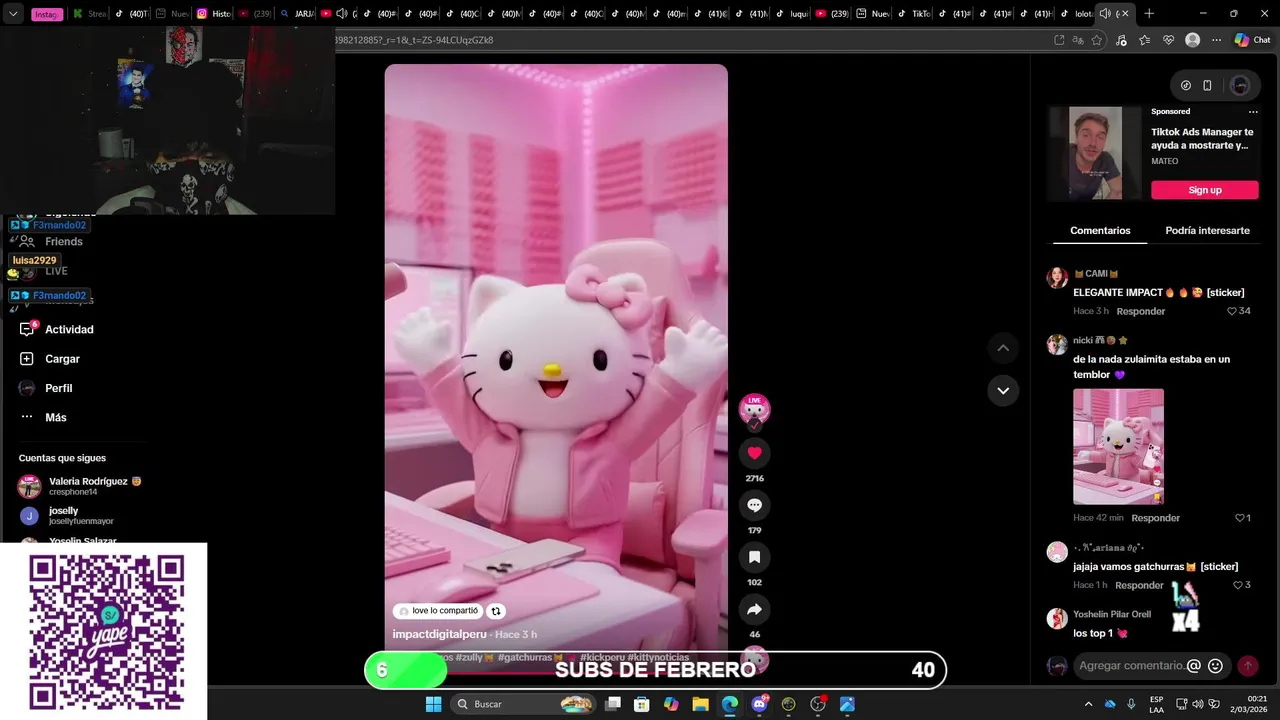Open the Hello Kitty image in nicki's comment
The image size is (1280, 720).
(x=1118, y=446)
